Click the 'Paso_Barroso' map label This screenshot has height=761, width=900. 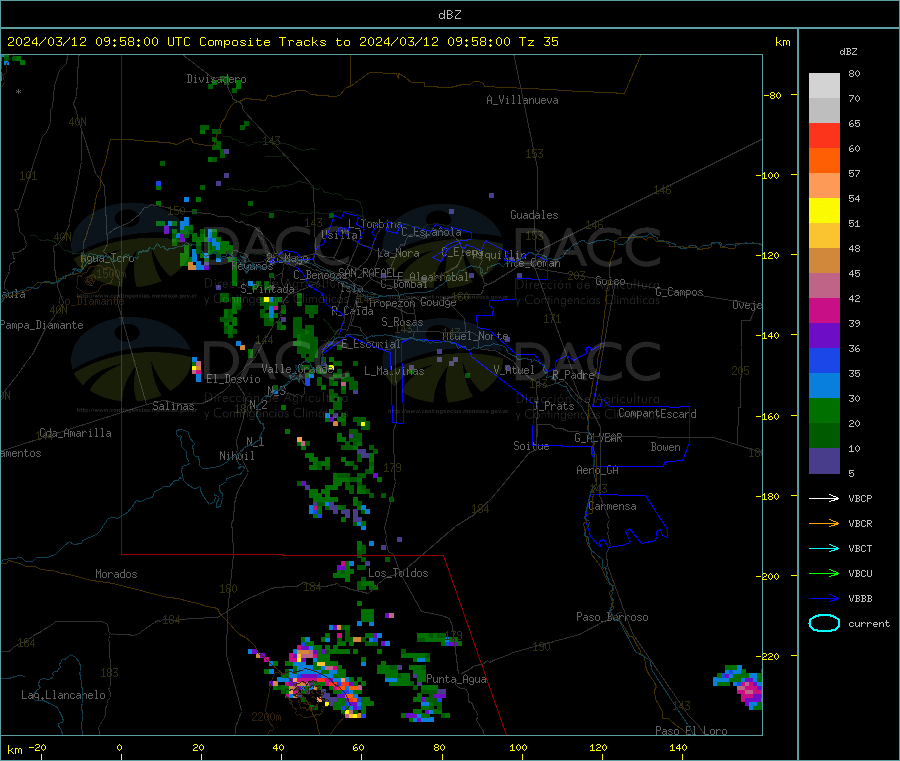pyautogui.click(x=612, y=617)
